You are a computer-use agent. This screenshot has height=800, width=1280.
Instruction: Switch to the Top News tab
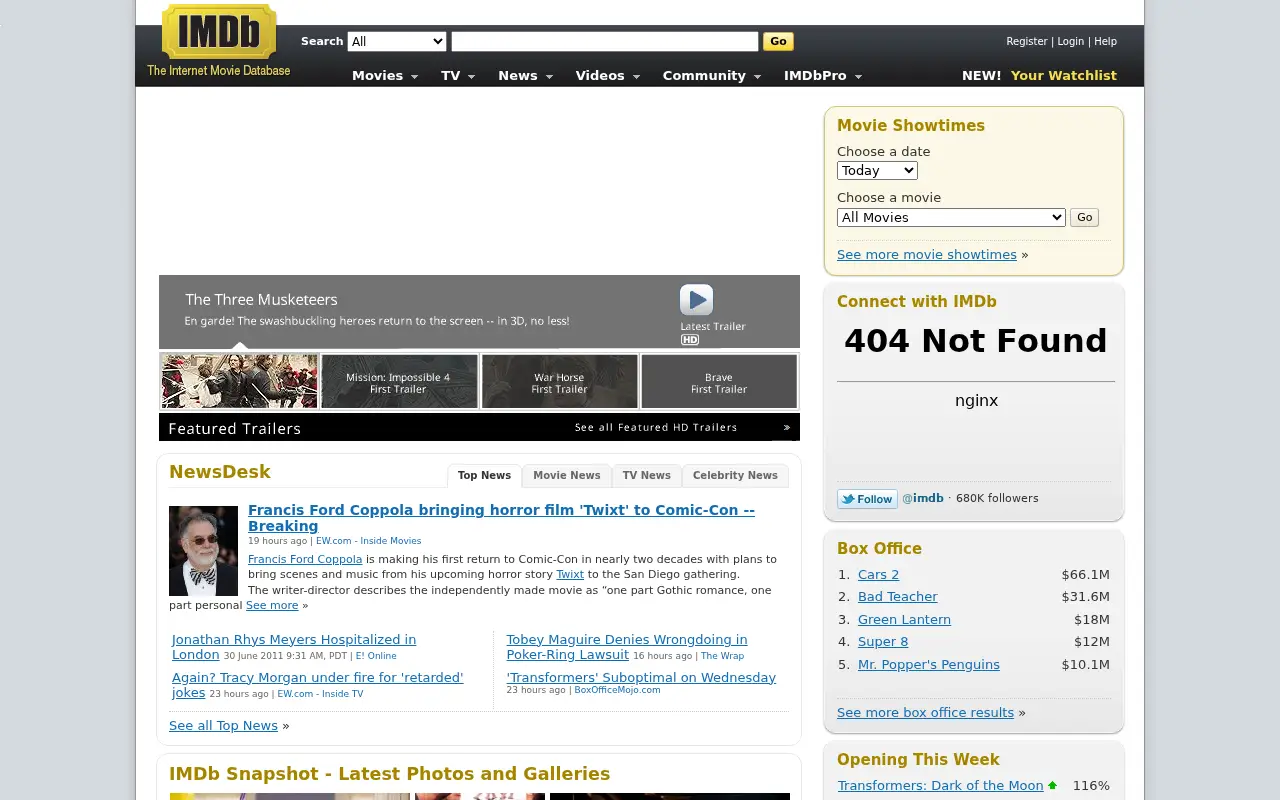tap(484, 475)
